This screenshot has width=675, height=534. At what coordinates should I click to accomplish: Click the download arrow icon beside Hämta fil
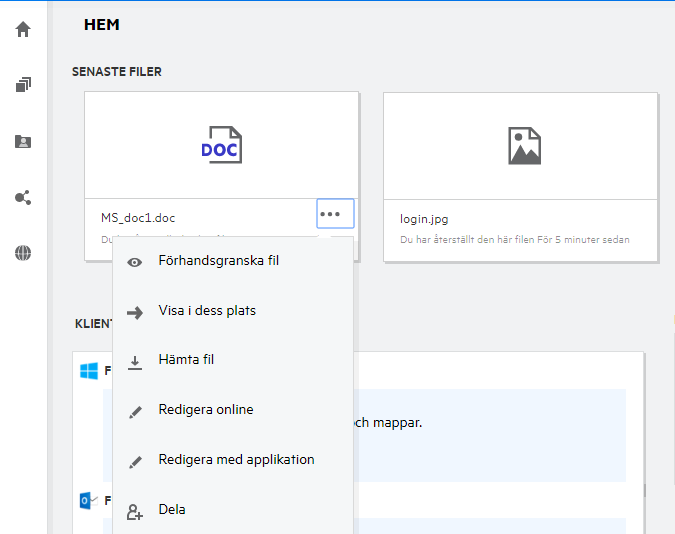click(134, 361)
